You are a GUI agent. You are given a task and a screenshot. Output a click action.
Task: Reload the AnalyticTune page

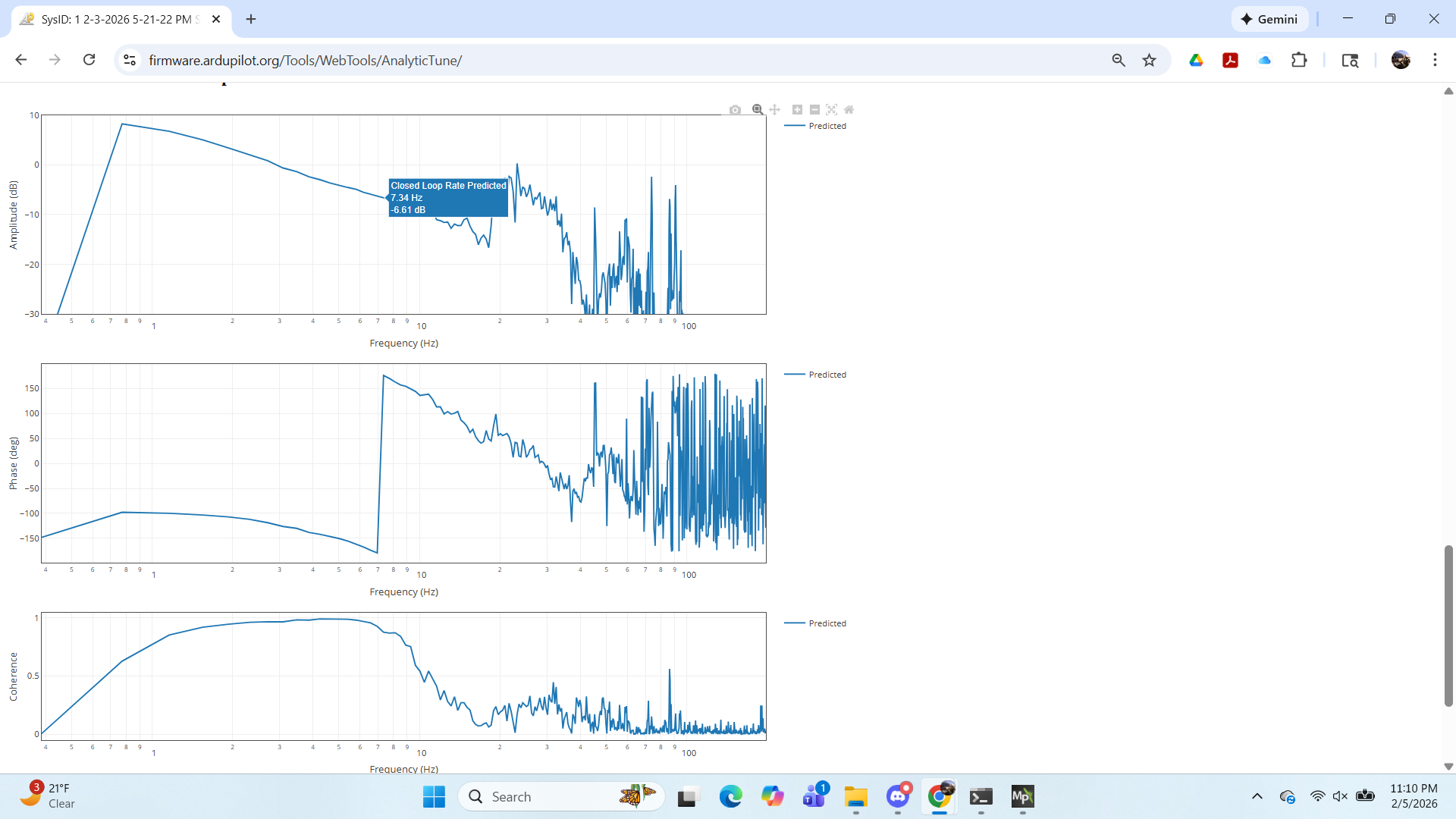89,60
